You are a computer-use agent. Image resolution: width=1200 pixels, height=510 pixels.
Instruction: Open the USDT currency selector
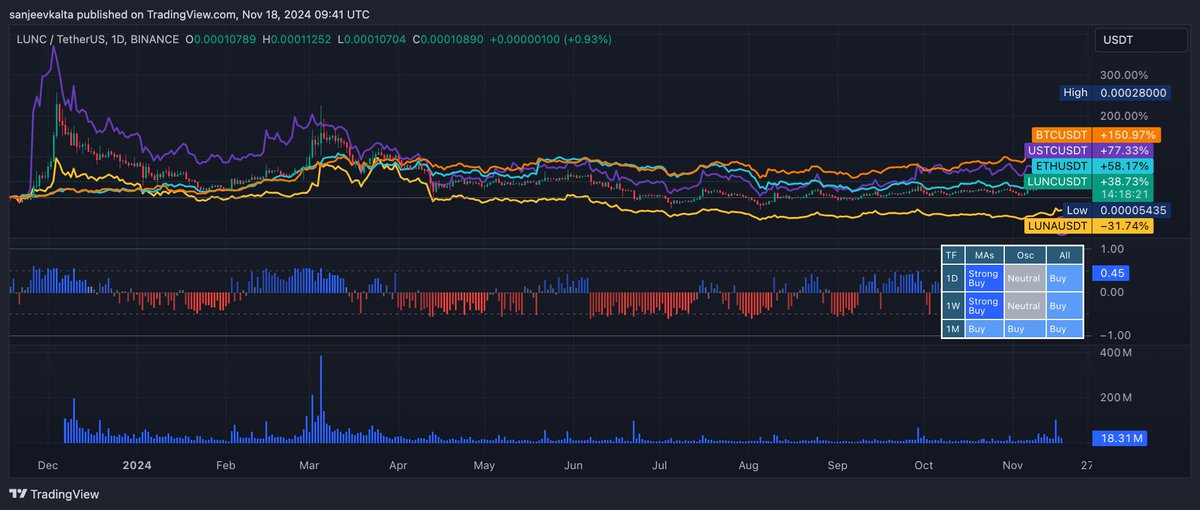[x=1139, y=40]
